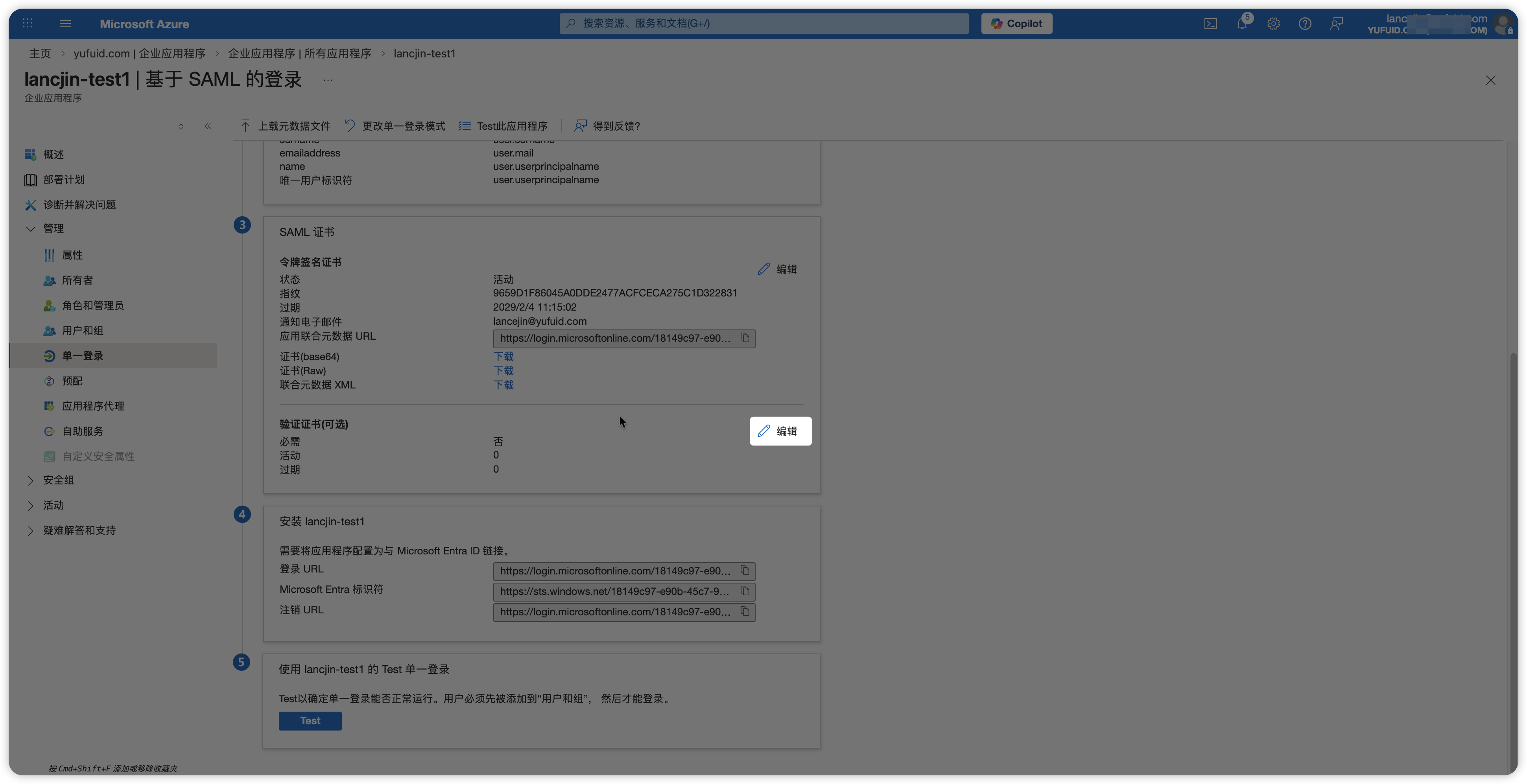1527x784 pixels.
Task: Expand the 安全组 section
Action: [31, 480]
